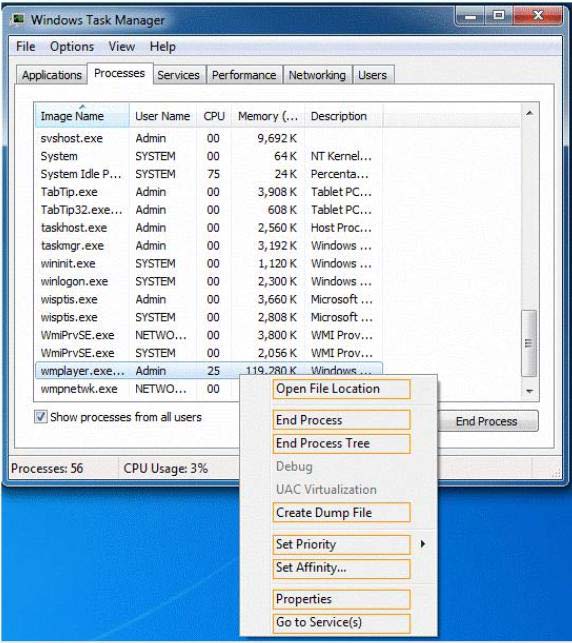Screen dimensions: 572x643
Task: Choose Open File Location from context menu
Action: 341,389
